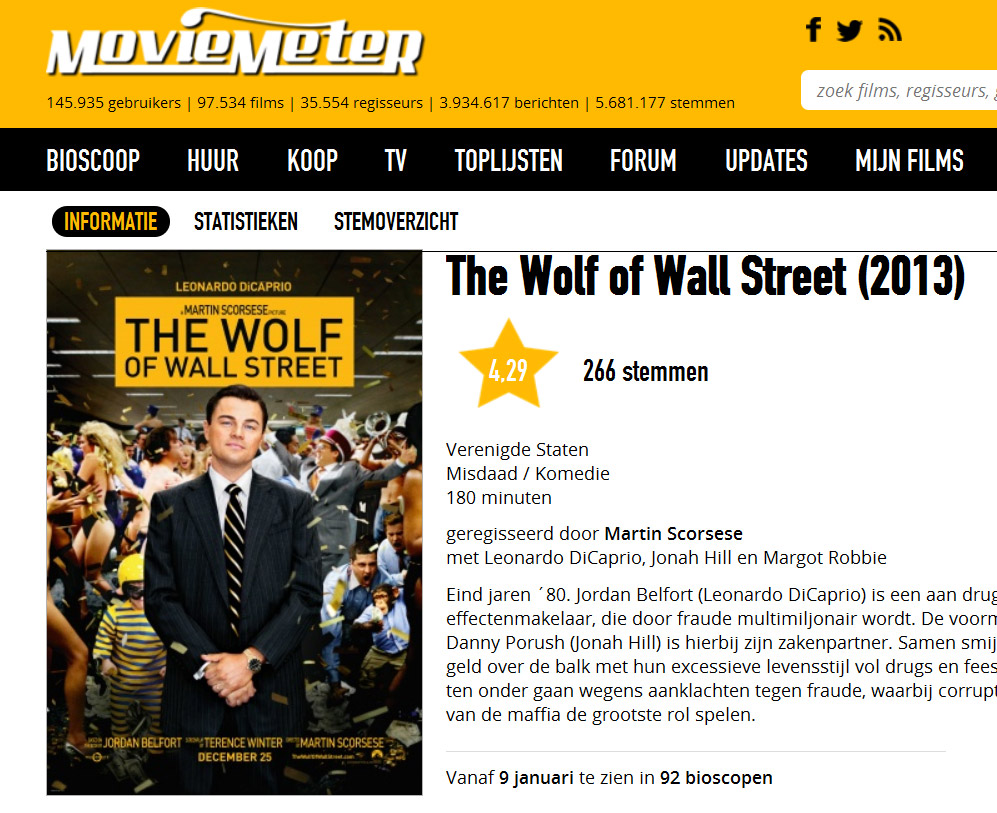This screenshot has height=813, width=997.
Task: Click the 92 bioscopen link
Action: pyautogui.click(x=716, y=777)
